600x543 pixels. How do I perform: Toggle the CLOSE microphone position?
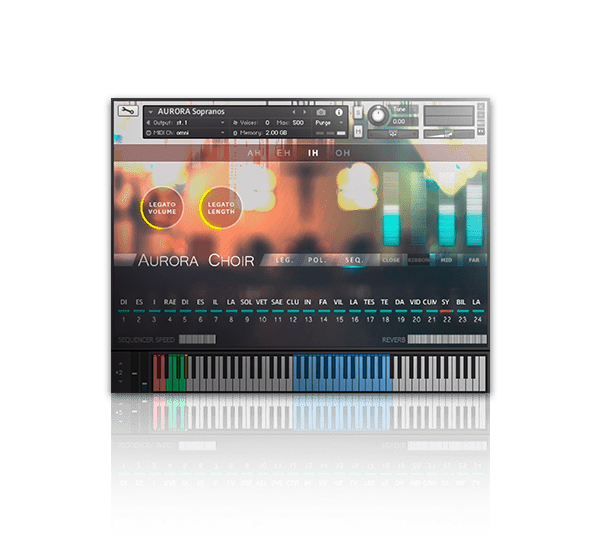(x=391, y=260)
